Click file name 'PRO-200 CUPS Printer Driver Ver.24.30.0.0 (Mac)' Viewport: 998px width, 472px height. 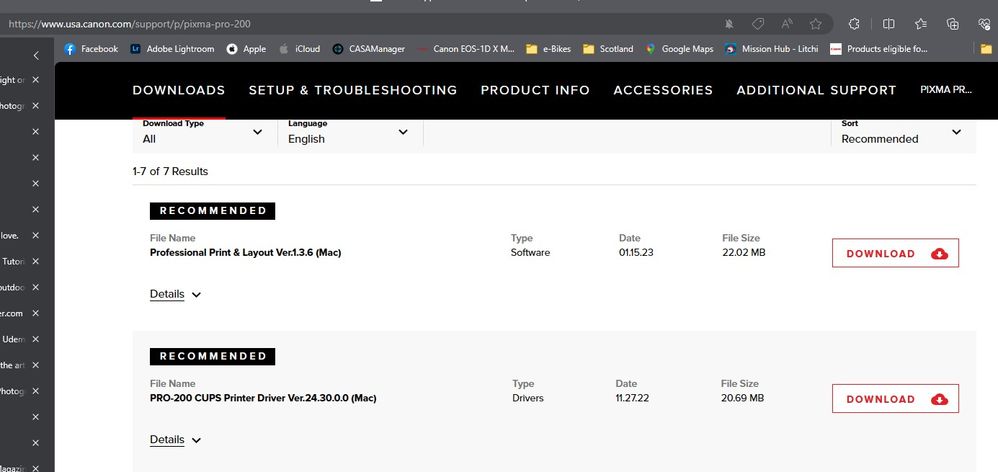[263, 398]
